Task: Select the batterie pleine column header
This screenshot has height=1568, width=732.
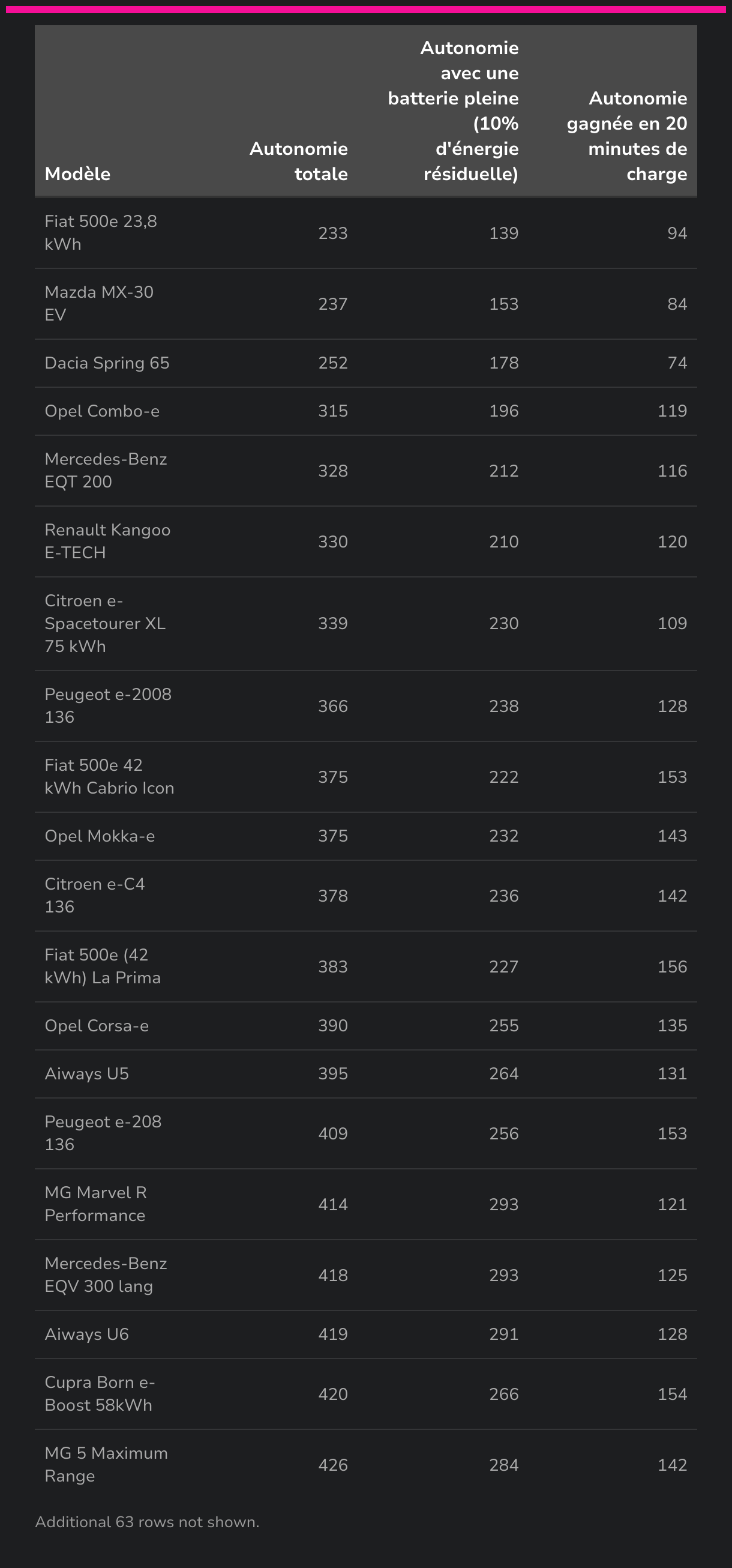Action: pyautogui.click(x=454, y=111)
